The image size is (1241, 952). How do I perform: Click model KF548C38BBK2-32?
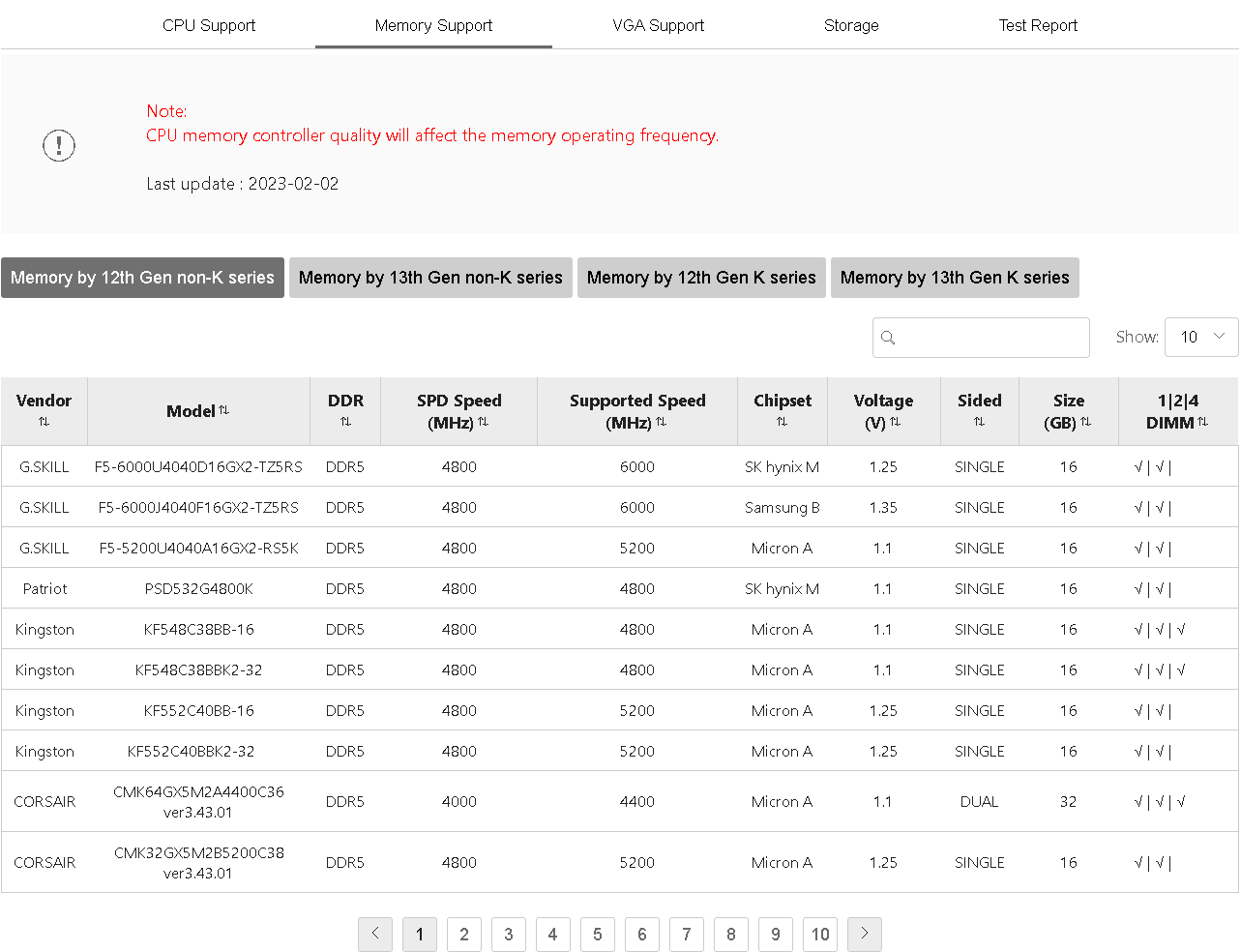(x=198, y=670)
